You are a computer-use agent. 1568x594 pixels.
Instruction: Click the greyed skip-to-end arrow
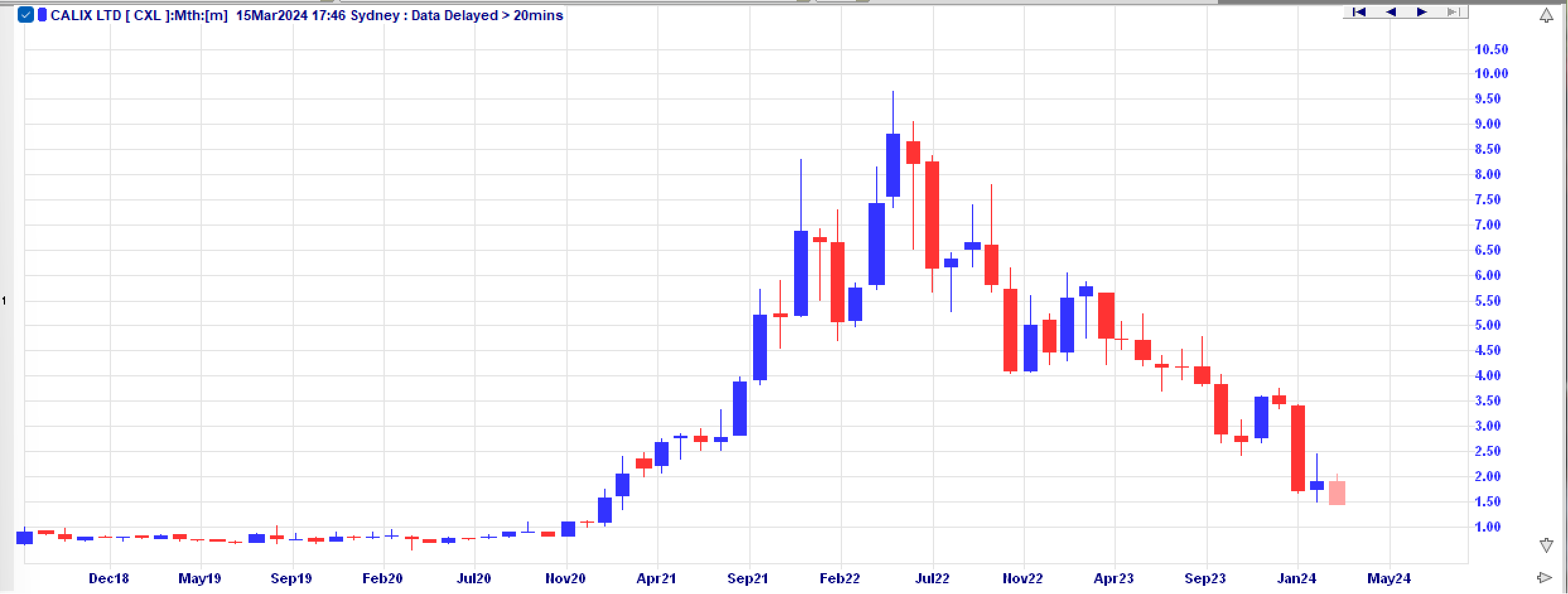point(1453,12)
